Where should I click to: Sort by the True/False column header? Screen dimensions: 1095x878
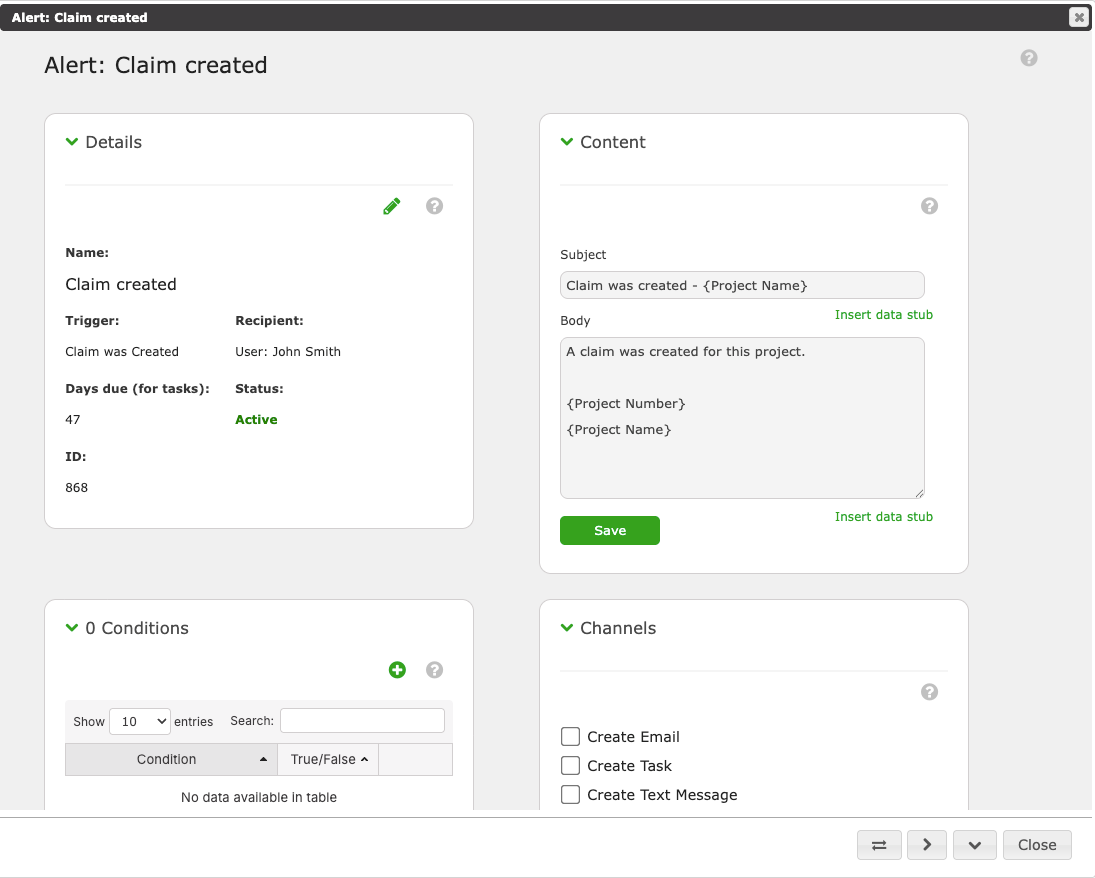tap(328, 759)
